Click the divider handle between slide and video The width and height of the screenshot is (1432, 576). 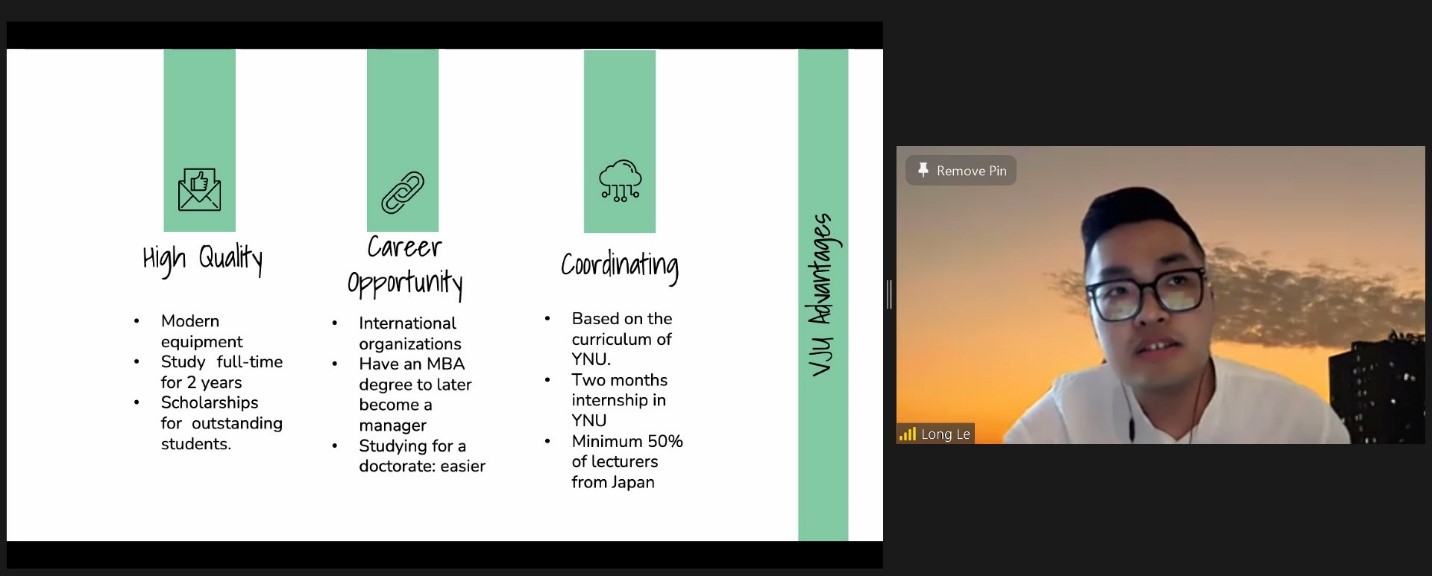(889, 294)
